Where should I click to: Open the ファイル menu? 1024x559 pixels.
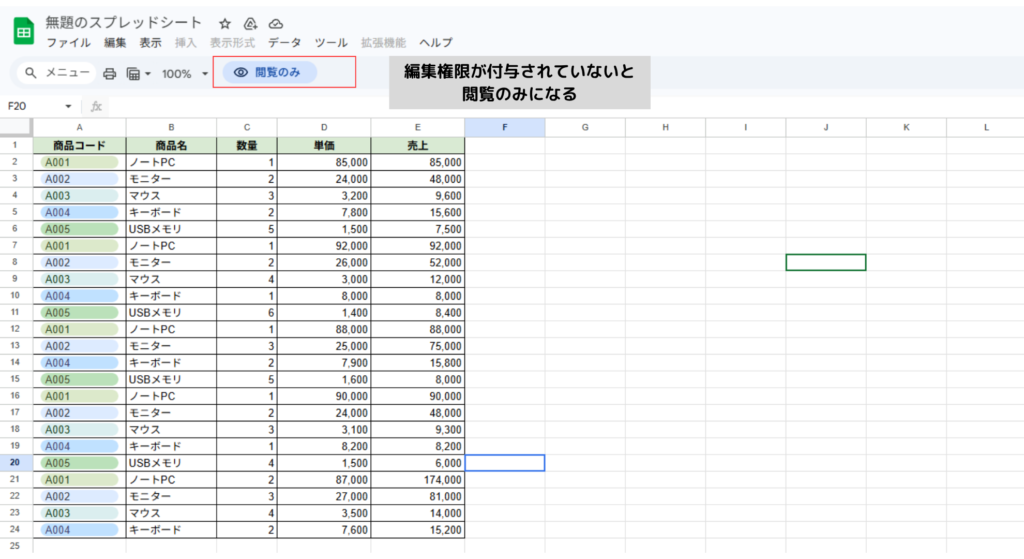(x=69, y=43)
